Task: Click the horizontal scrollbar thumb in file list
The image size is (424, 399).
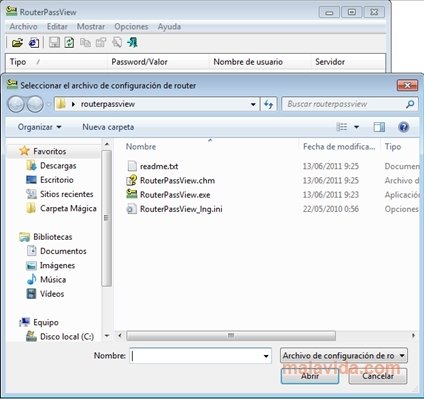Action: 231,335
